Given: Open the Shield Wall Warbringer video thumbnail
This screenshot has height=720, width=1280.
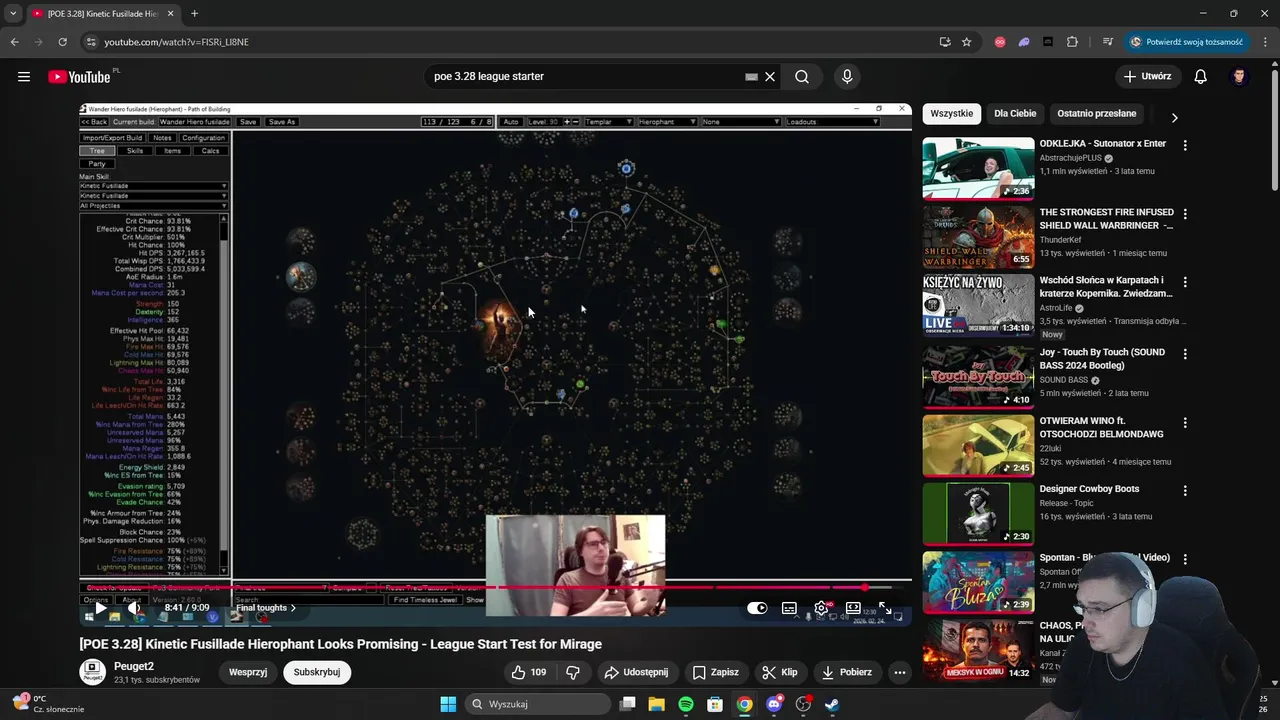Looking at the screenshot, I should point(978,237).
